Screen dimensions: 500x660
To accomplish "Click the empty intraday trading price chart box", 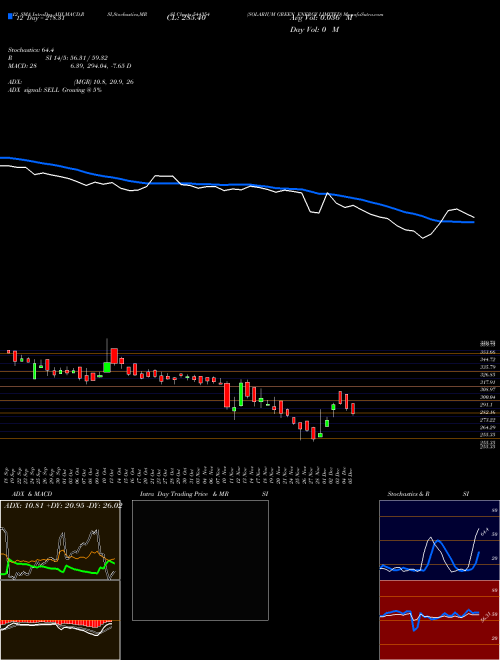I will point(200,560).
